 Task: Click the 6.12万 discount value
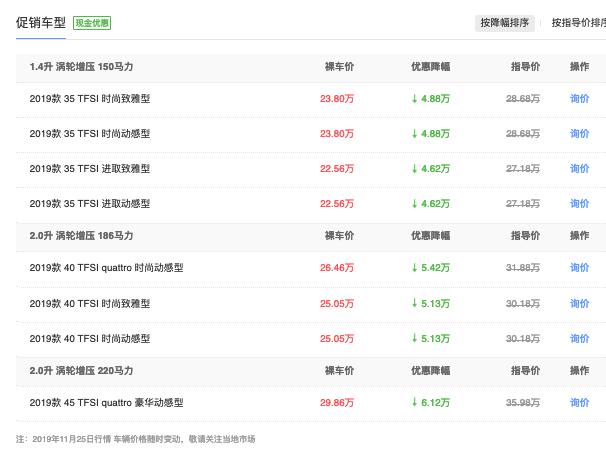pos(431,403)
